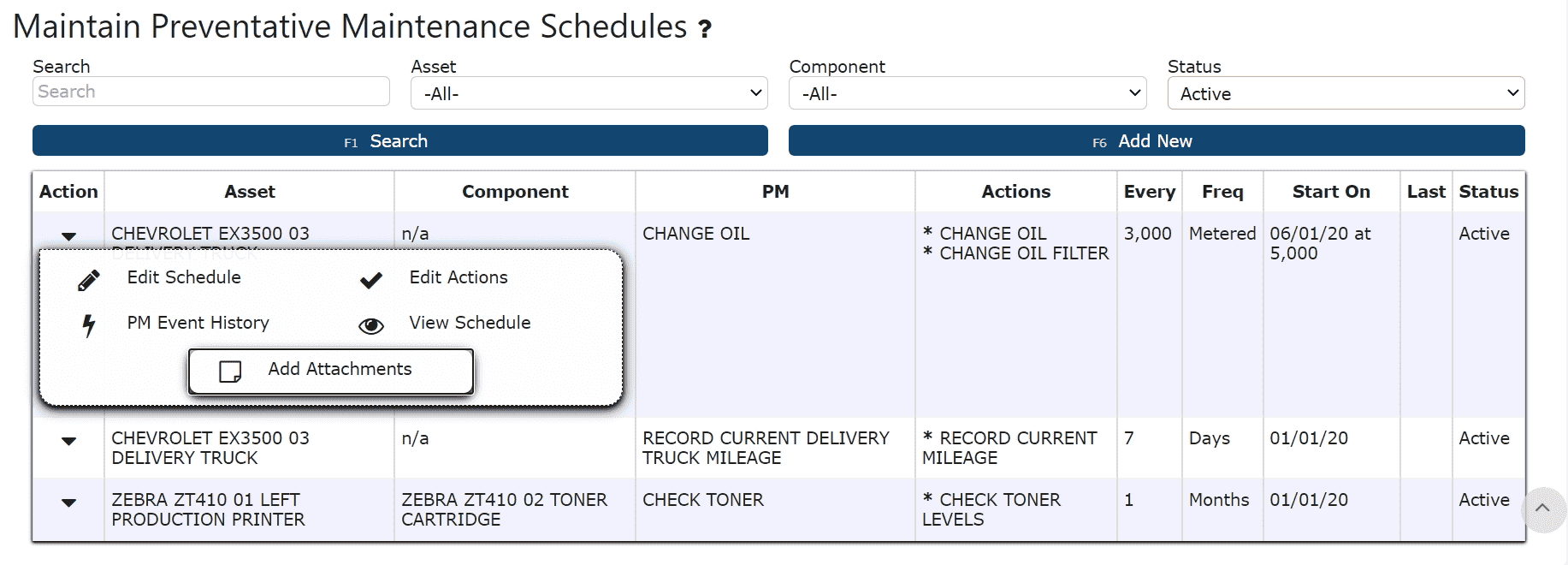Image resolution: width=1568 pixels, height=565 pixels.
Task: Click the help question mark beside the title
Action: point(705,30)
